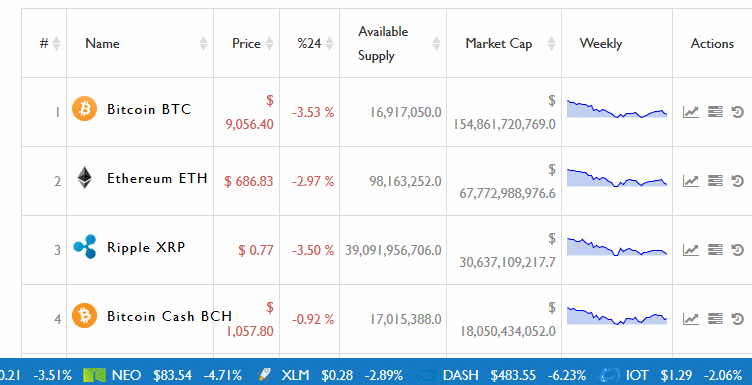The width and height of the screenshot is (752, 385).
Task: Click the -3.53 % change value
Action: click(313, 113)
